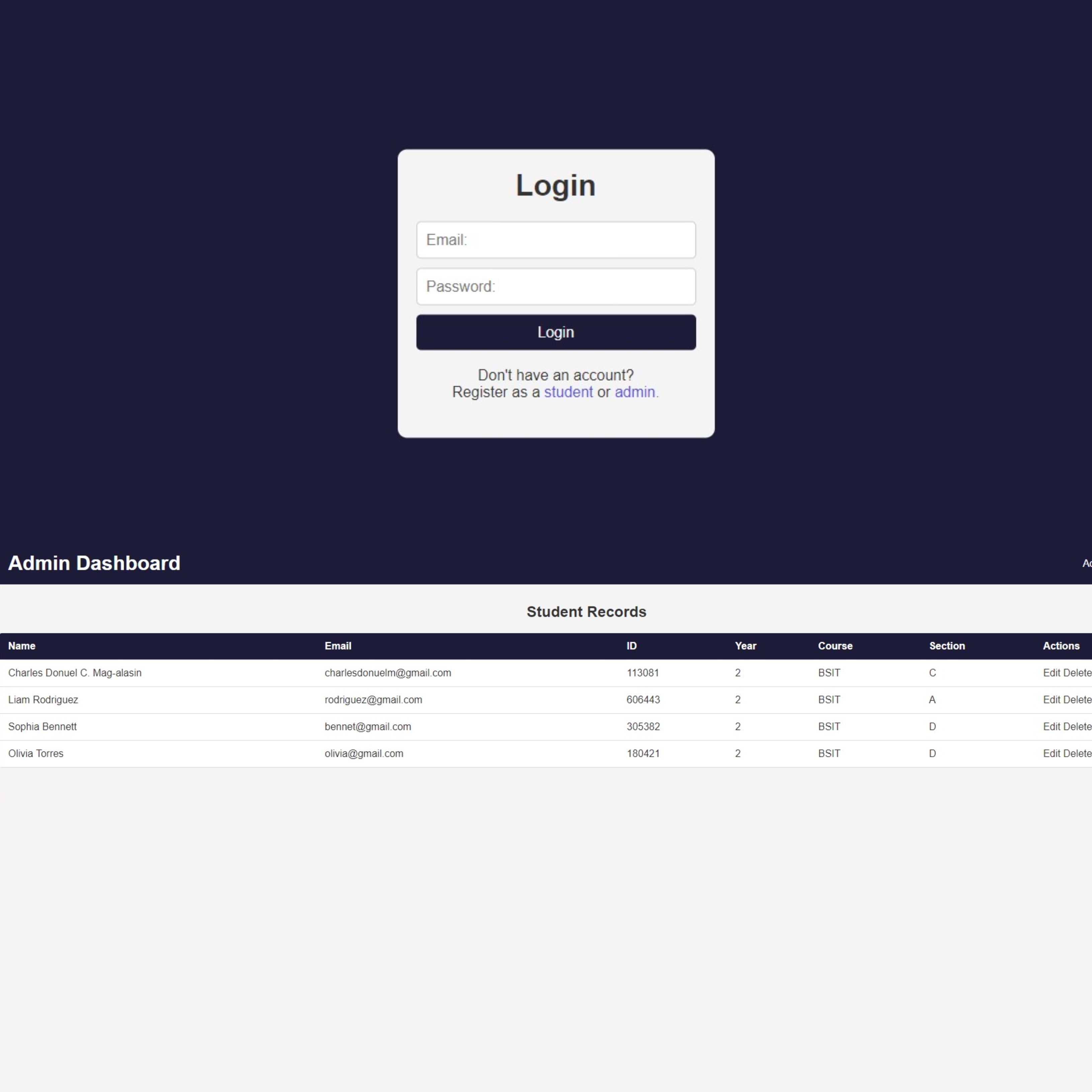Click student ID 113081

[643, 672]
